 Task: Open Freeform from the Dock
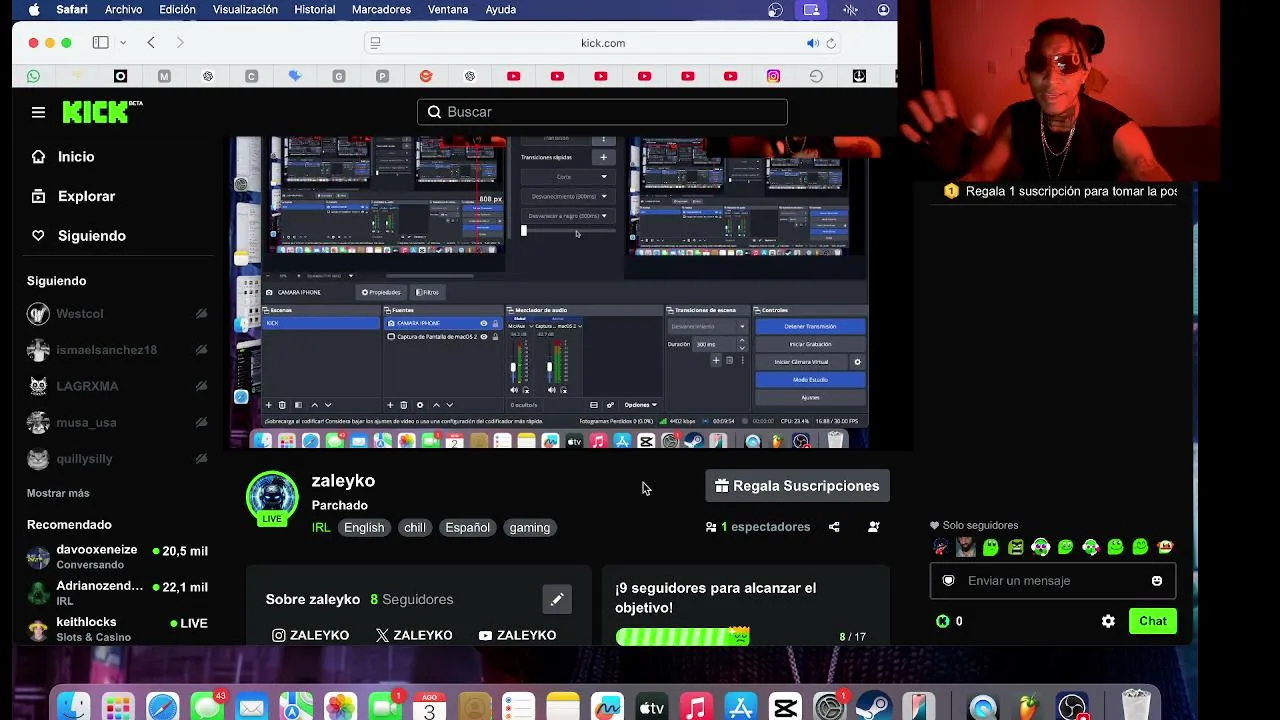pyautogui.click(x=607, y=707)
